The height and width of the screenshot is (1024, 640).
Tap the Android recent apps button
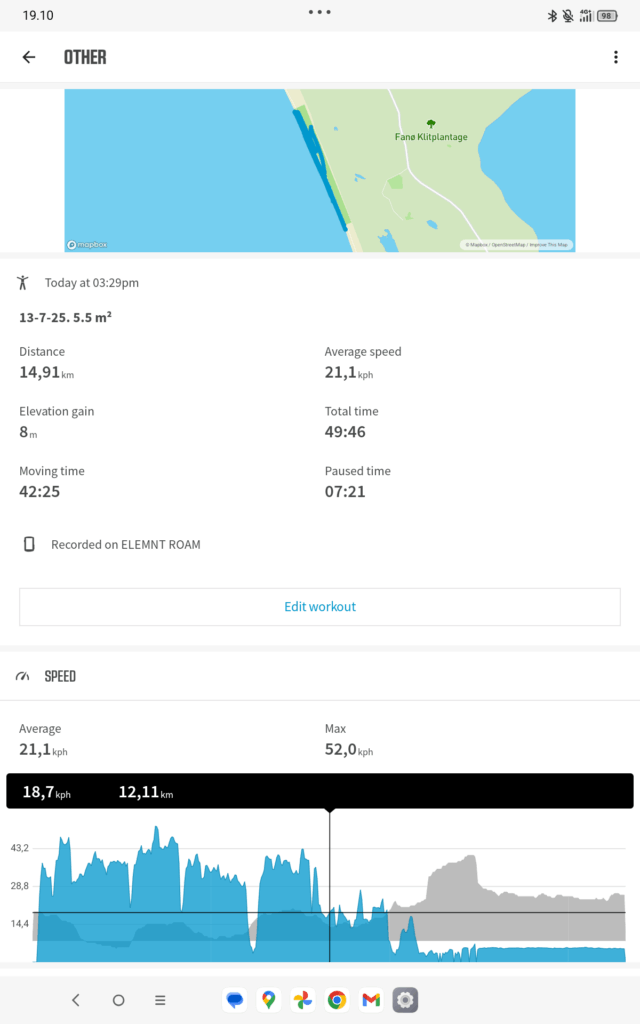tap(160, 1000)
